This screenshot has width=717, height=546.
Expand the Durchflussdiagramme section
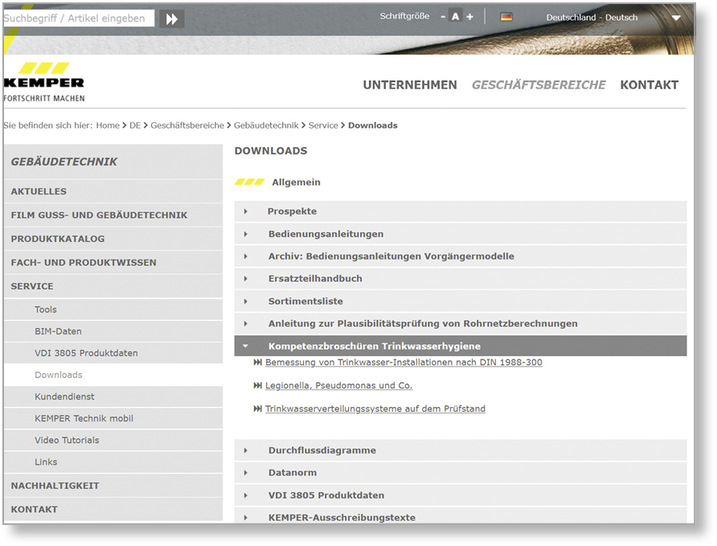tap(322, 451)
